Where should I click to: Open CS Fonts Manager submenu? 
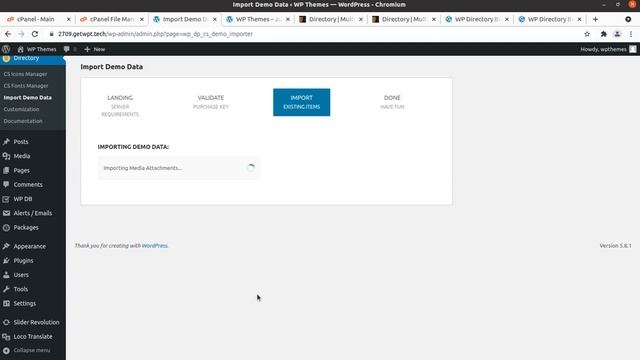click(26, 86)
